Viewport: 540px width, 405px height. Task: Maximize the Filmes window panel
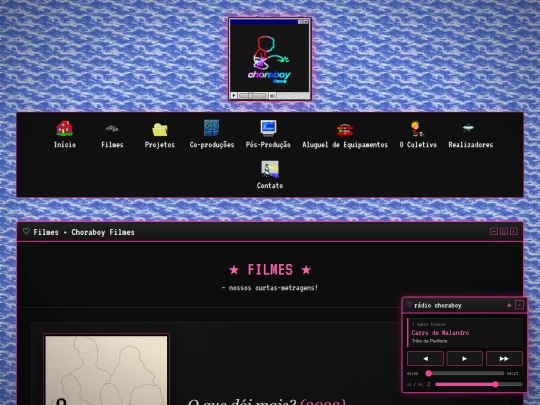click(504, 231)
